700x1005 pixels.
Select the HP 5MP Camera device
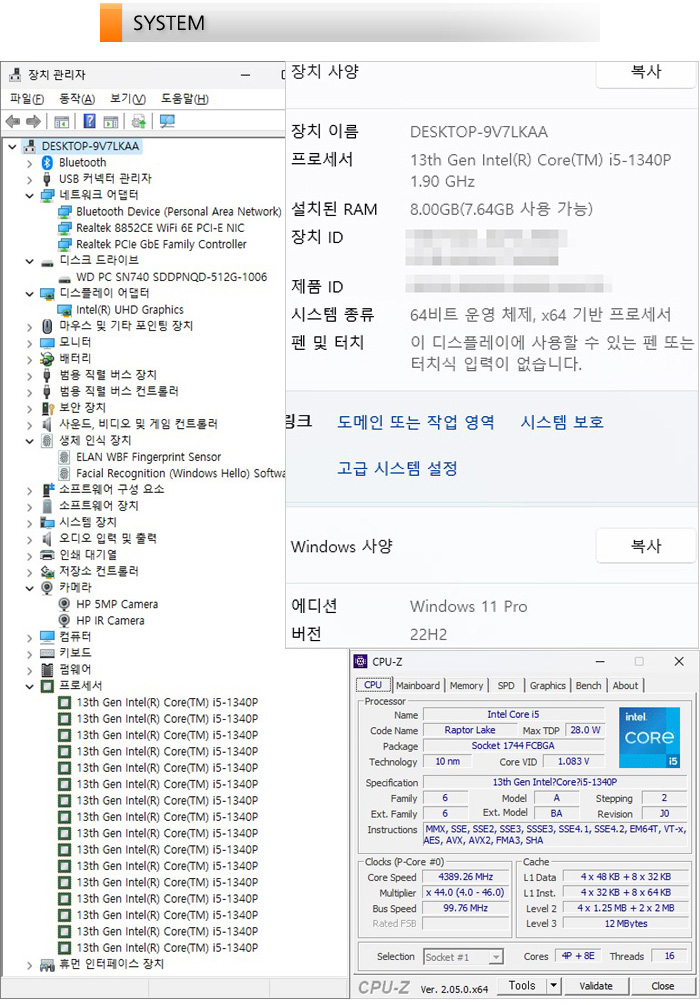pos(117,604)
